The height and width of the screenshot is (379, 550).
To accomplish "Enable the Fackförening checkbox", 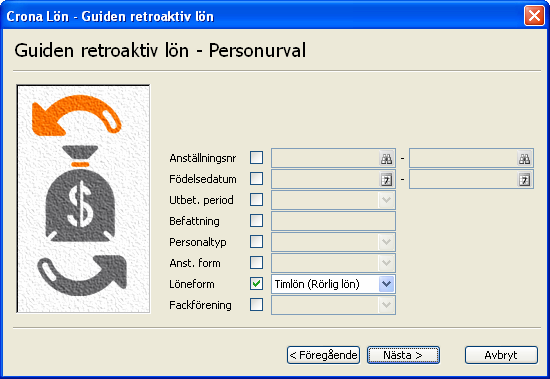I will (x=256, y=305).
